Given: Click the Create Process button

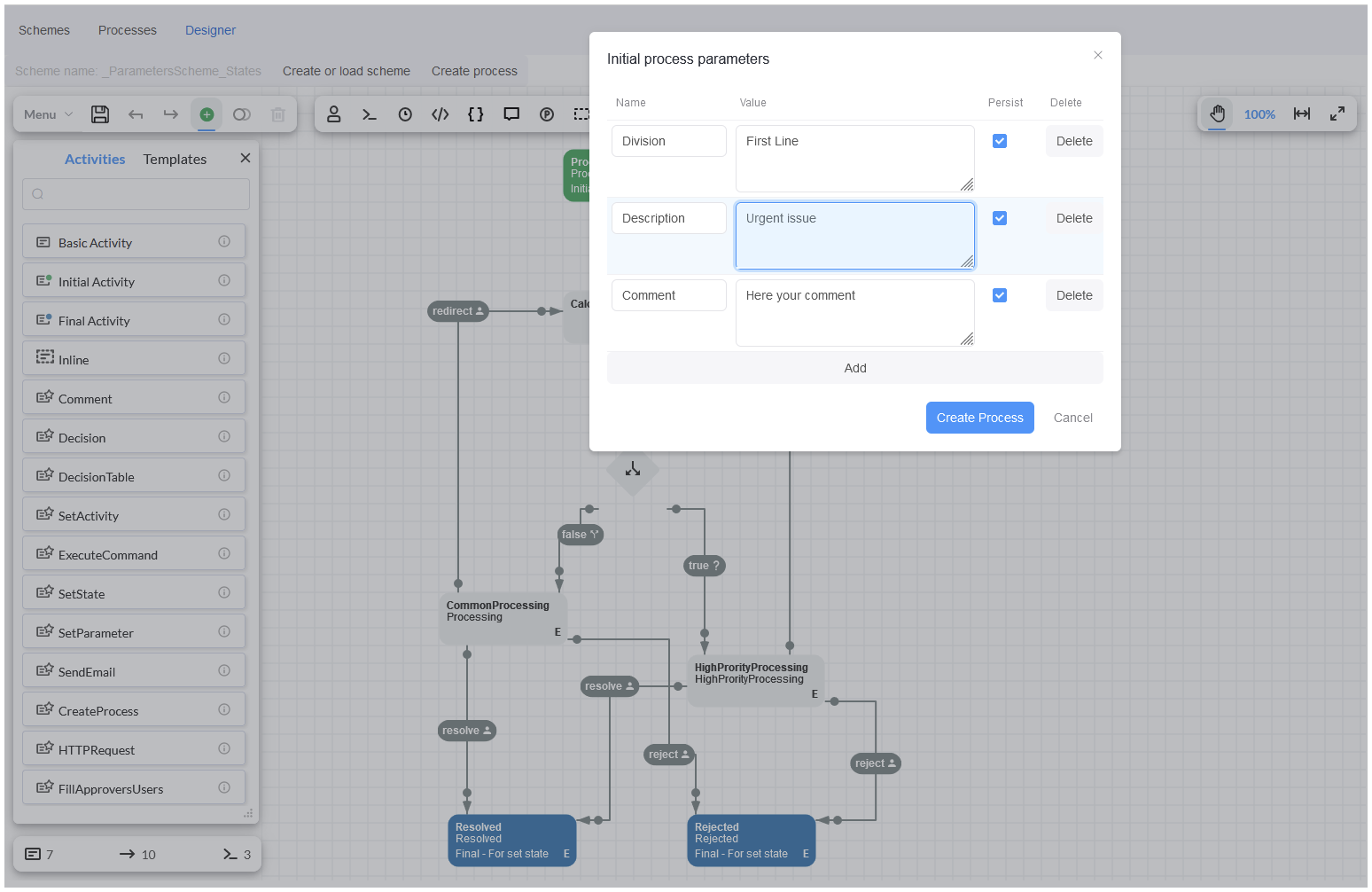Looking at the screenshot, I should coord(980,418).
